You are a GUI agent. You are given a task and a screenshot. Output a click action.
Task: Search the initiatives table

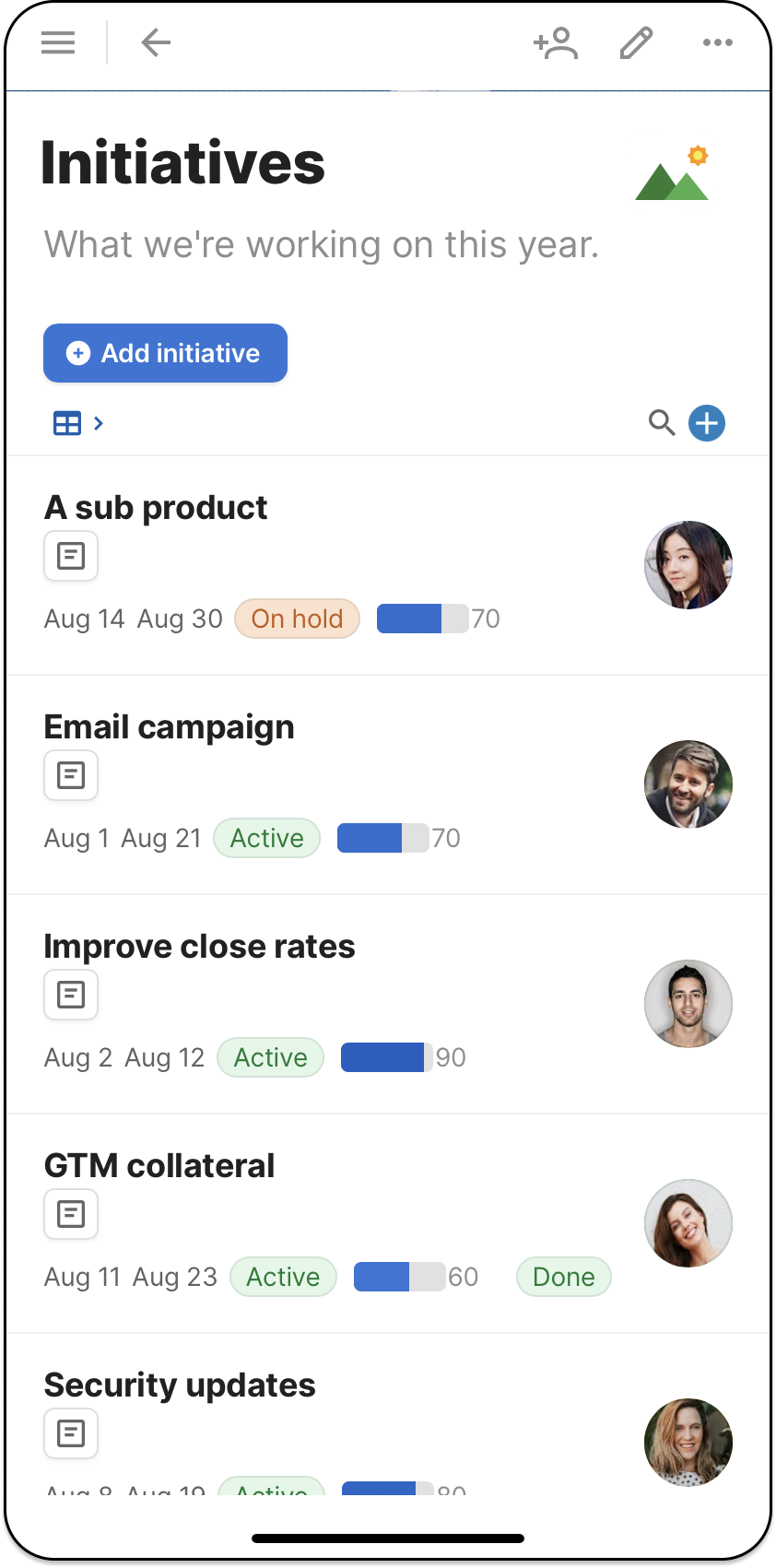(661, 423)
